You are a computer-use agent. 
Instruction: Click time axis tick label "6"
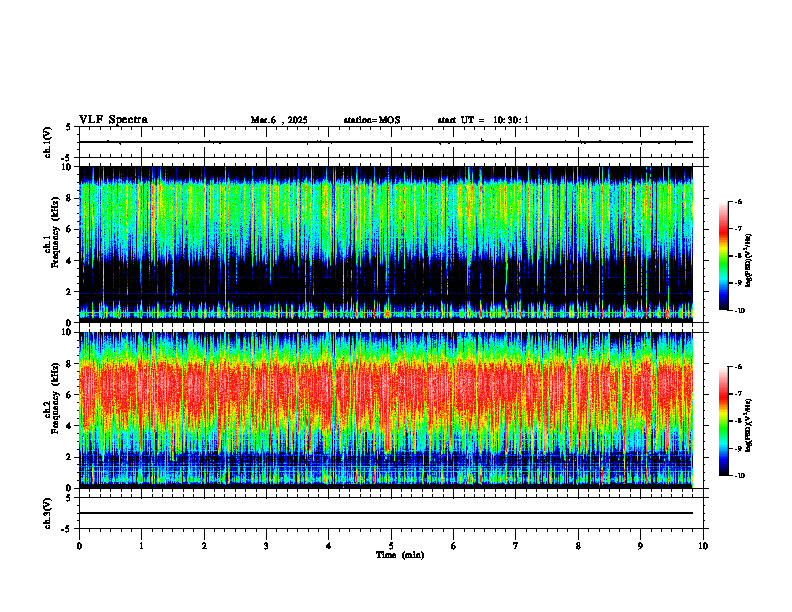pos(454,546)
